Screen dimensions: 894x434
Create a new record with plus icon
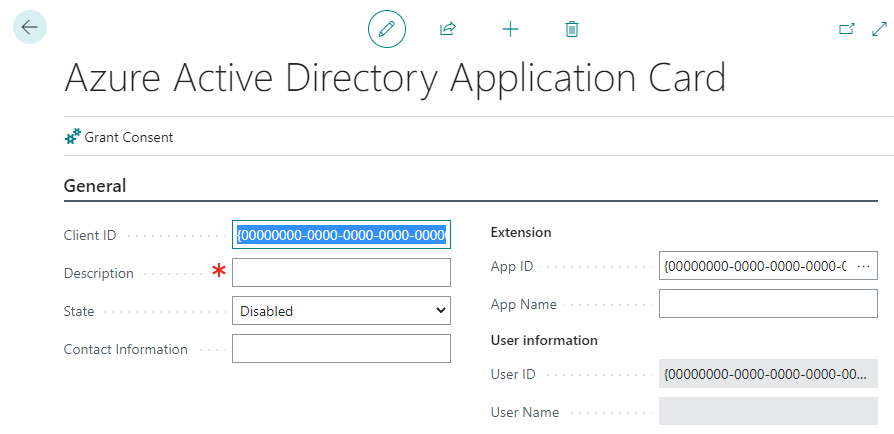coord(510,29)
